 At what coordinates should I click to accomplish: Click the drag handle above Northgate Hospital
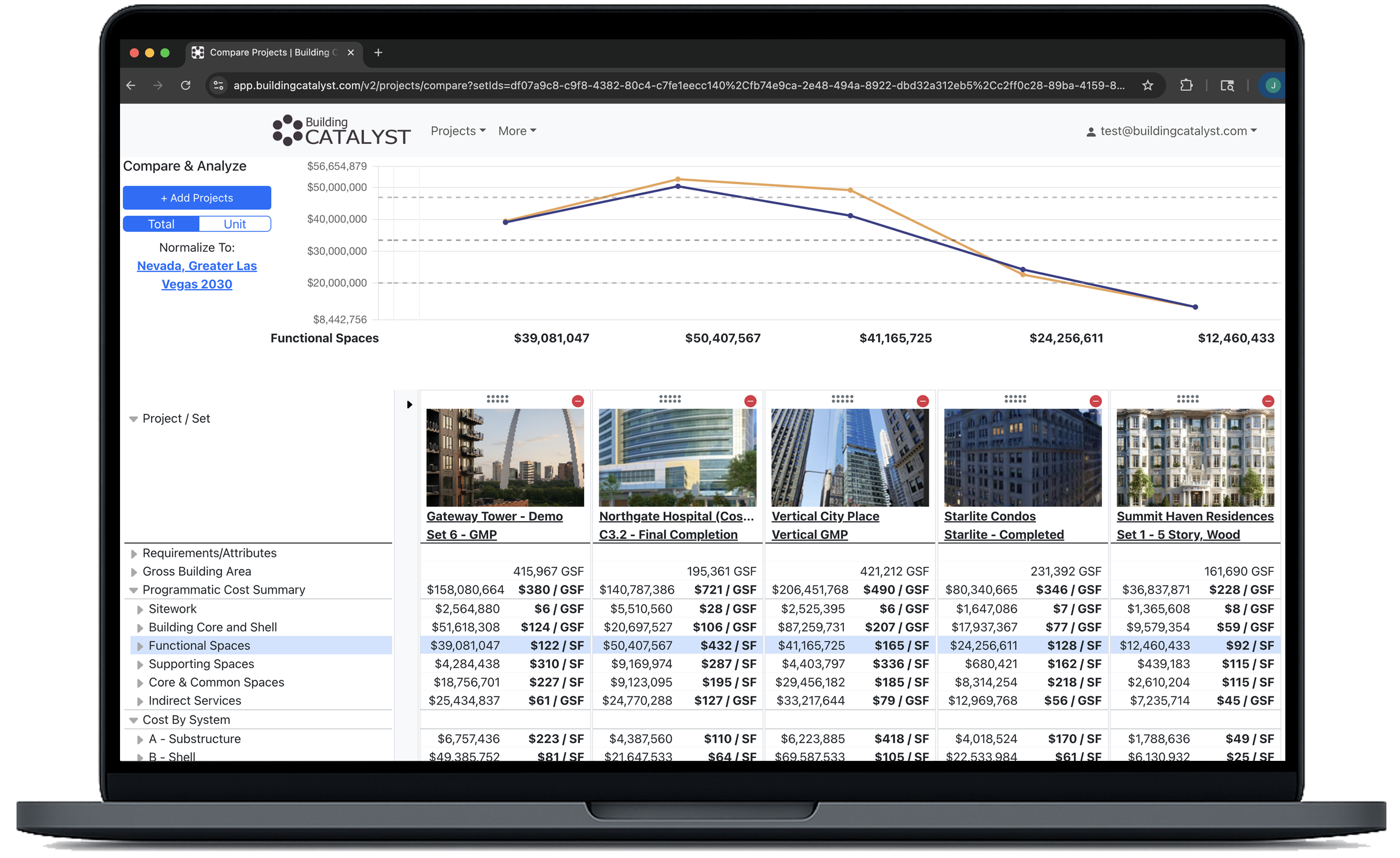click(670, 399)
